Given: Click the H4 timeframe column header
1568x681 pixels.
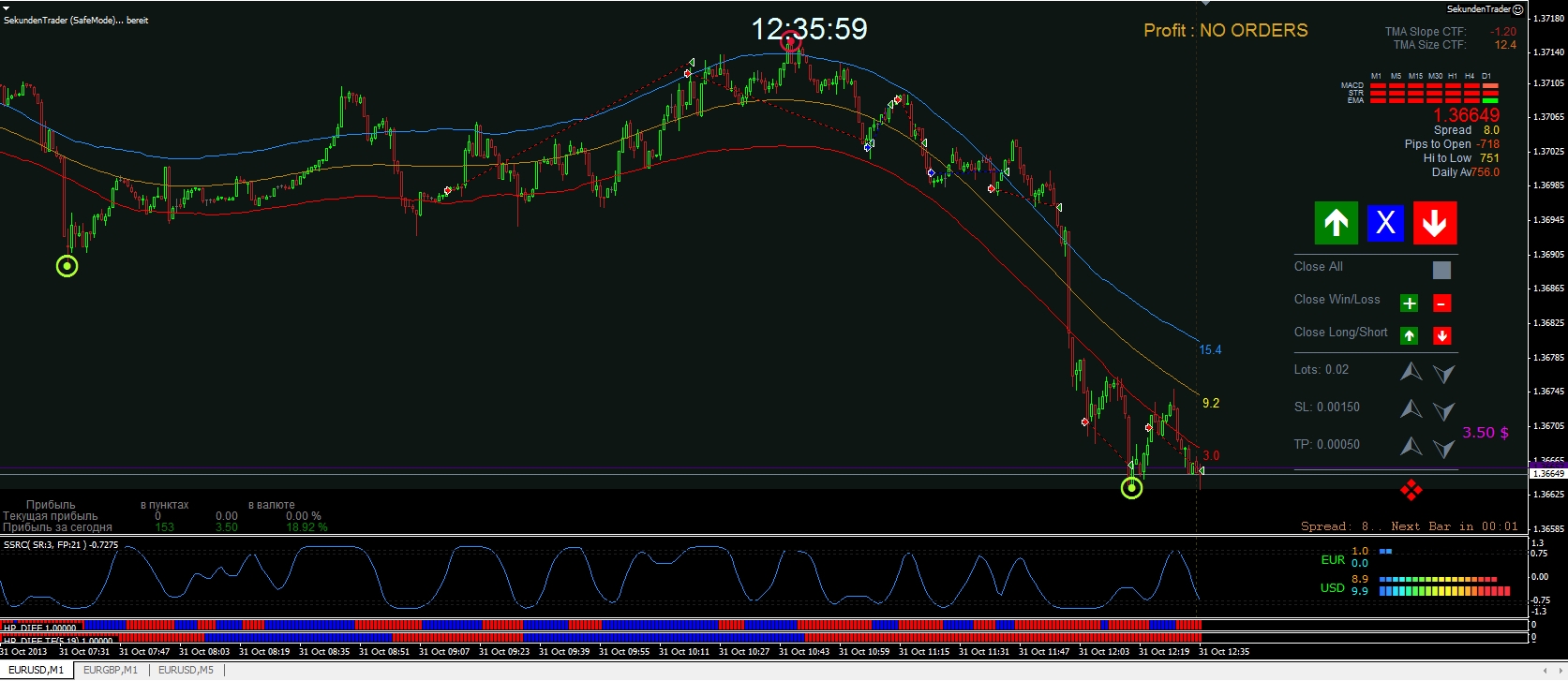Looking at the screenshot, I should (x=1470, y=76).
